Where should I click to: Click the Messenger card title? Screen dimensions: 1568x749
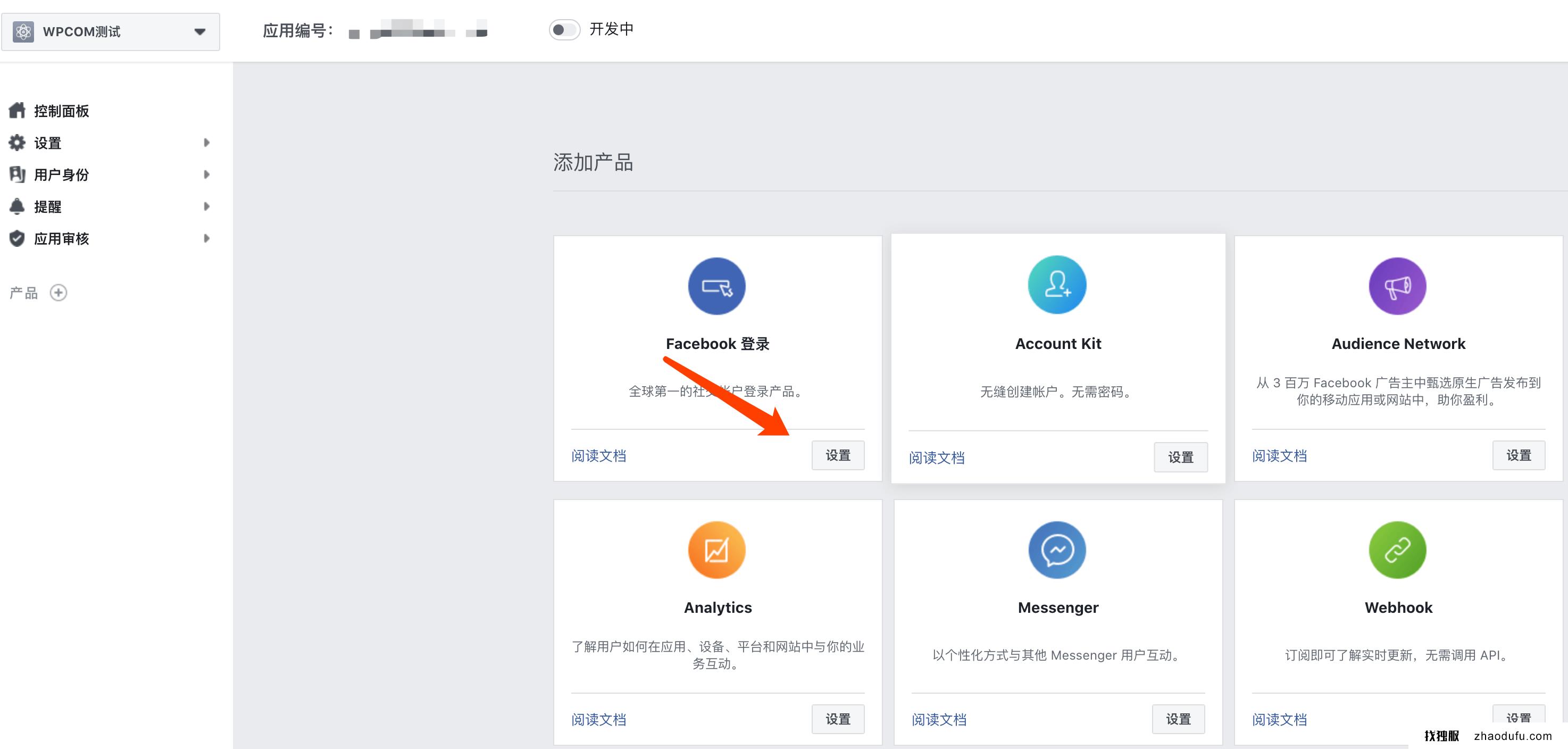(1058, 607)
